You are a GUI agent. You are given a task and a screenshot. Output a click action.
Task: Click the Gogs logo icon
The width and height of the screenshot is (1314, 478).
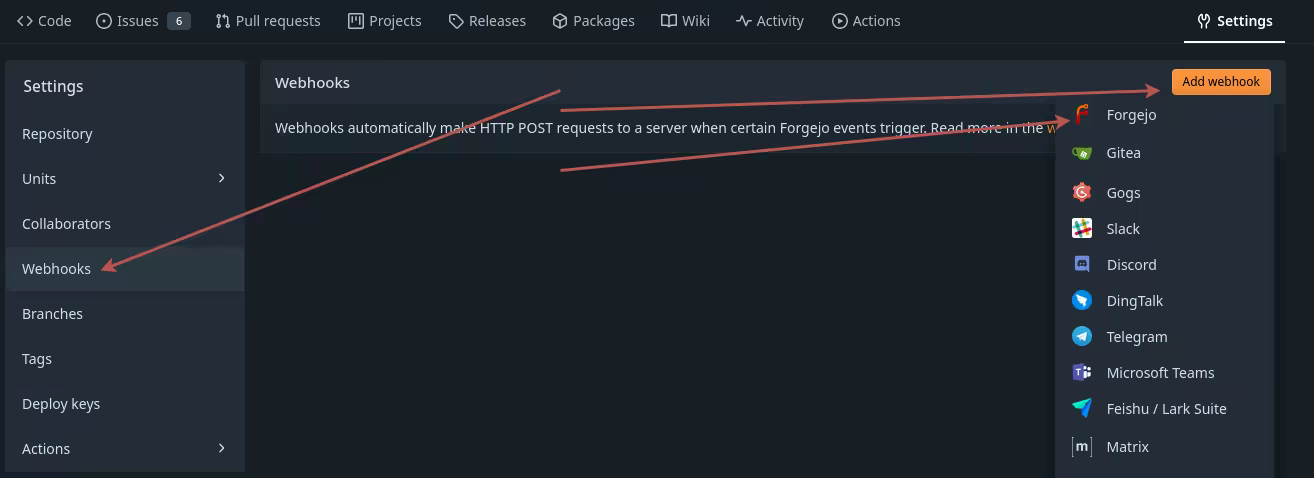tap(1082, 193)
